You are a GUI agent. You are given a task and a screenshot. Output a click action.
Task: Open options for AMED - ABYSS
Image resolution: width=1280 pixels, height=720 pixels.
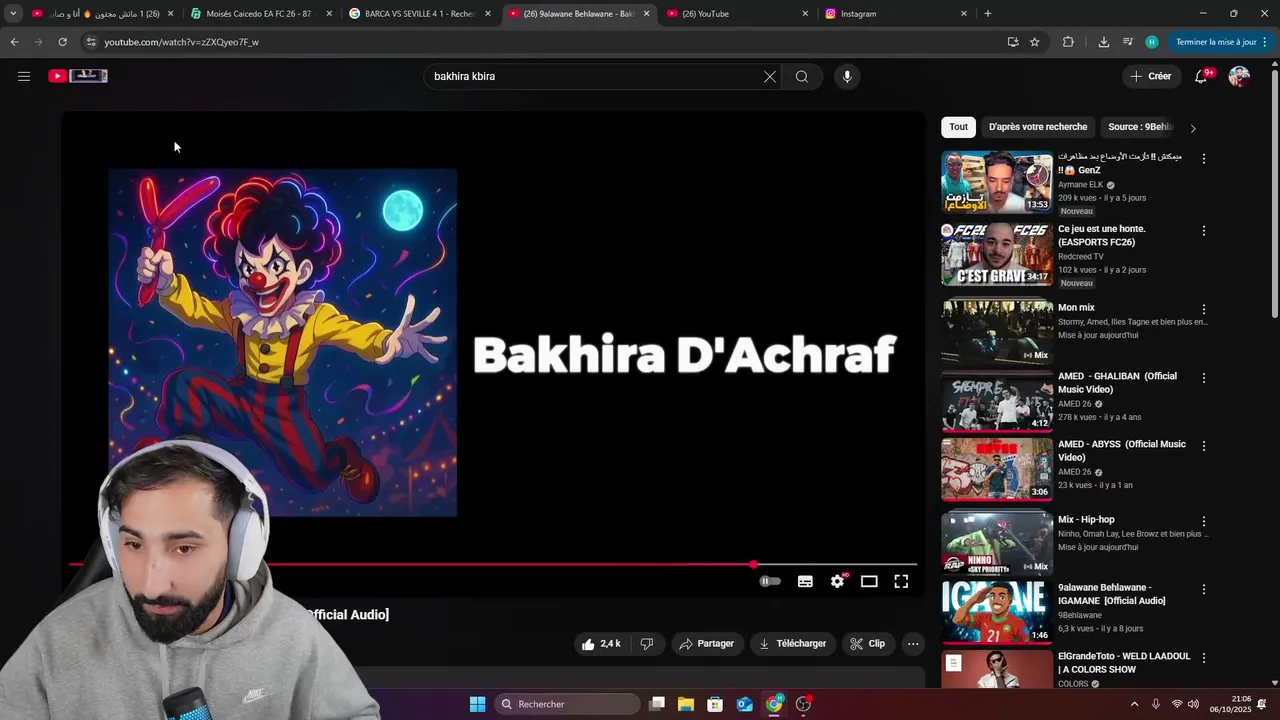[x=1204, y=446]
